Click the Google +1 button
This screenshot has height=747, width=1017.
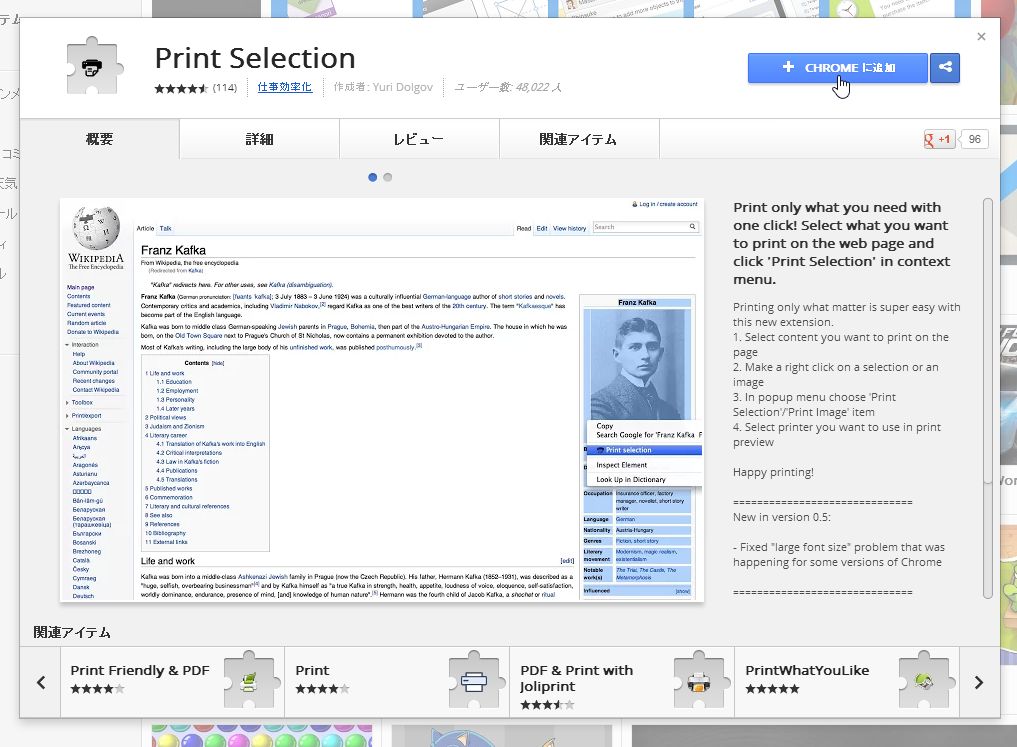(939, 139)
